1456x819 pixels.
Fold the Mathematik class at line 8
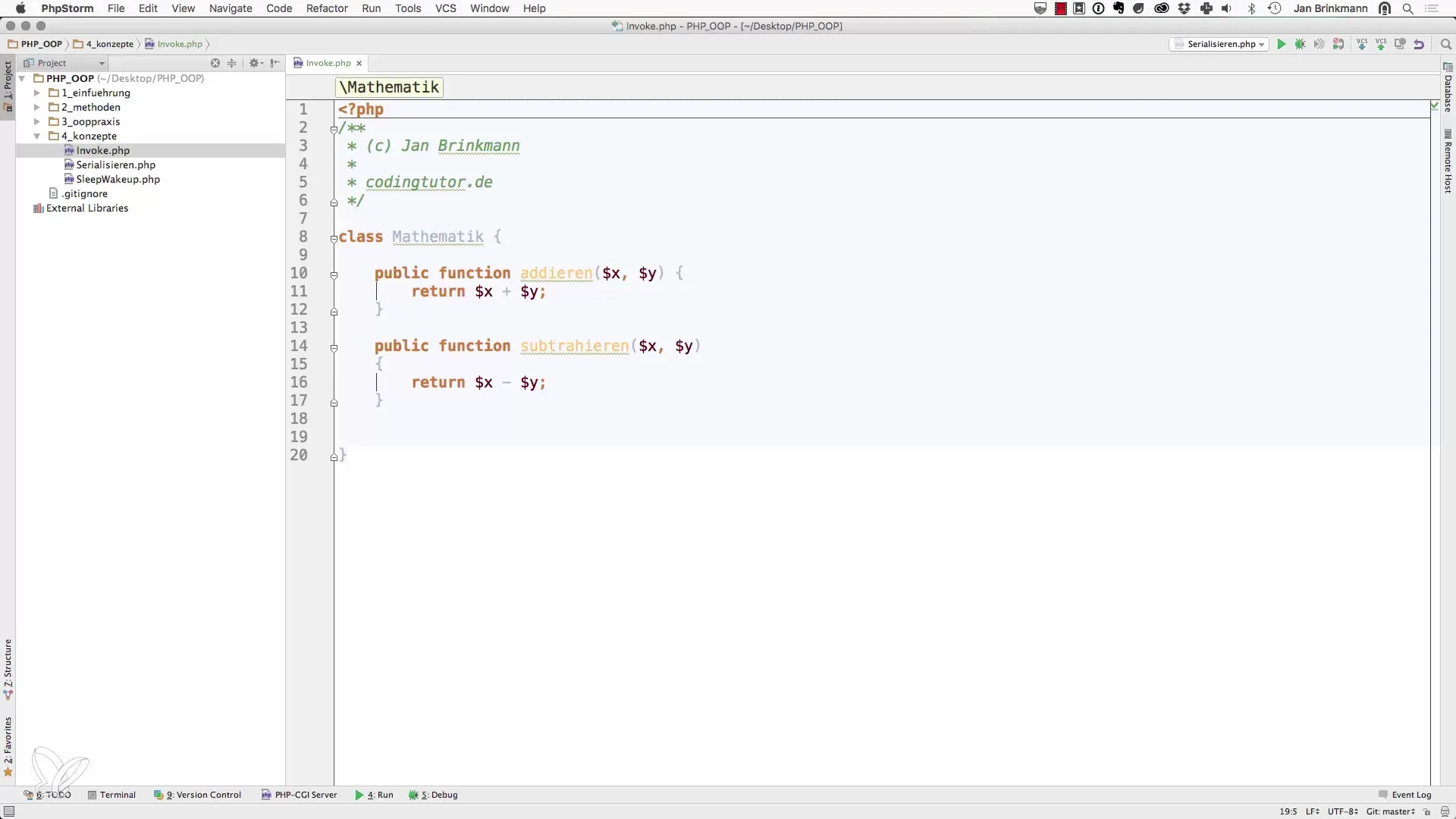click(x=334, y=238)
